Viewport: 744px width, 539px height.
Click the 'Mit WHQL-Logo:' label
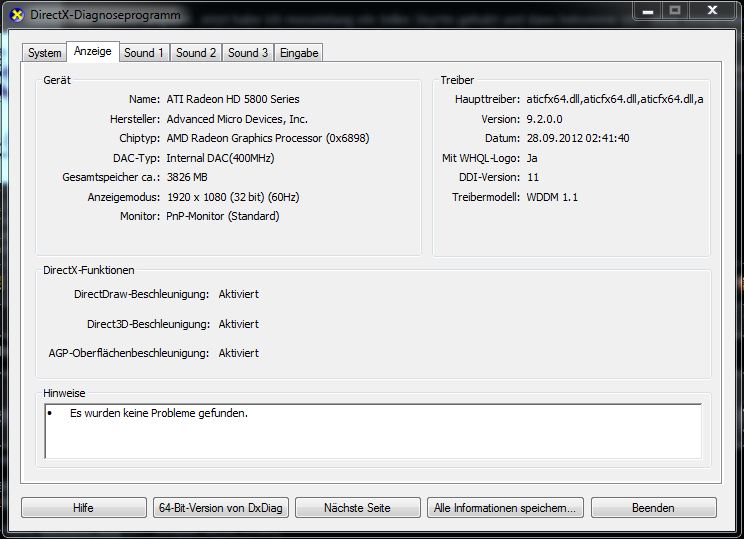481,158
